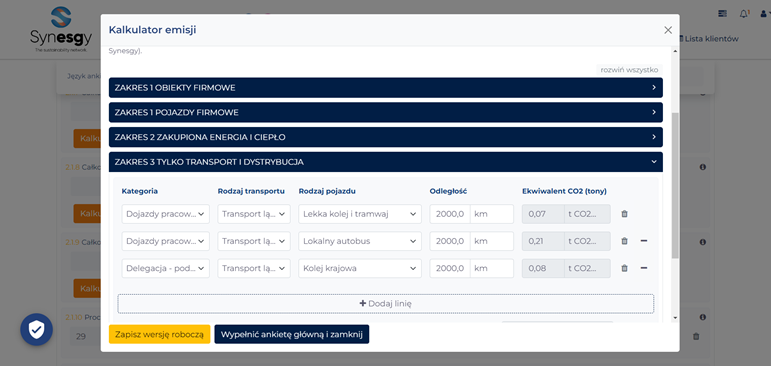The height and width of the screenshot is (366, 771).
Task: Expand Zakres 1 Pojazdy firmowe section
Action: [386, 112]
